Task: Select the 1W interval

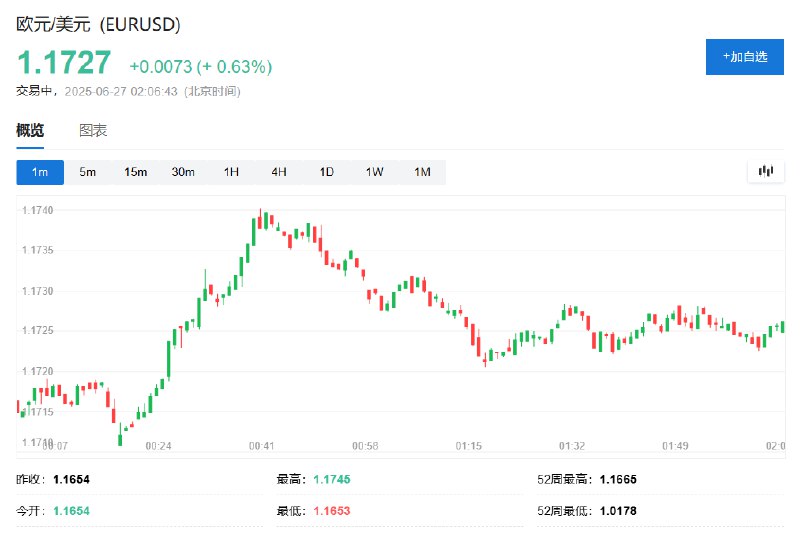Action: tap(374, 172)
